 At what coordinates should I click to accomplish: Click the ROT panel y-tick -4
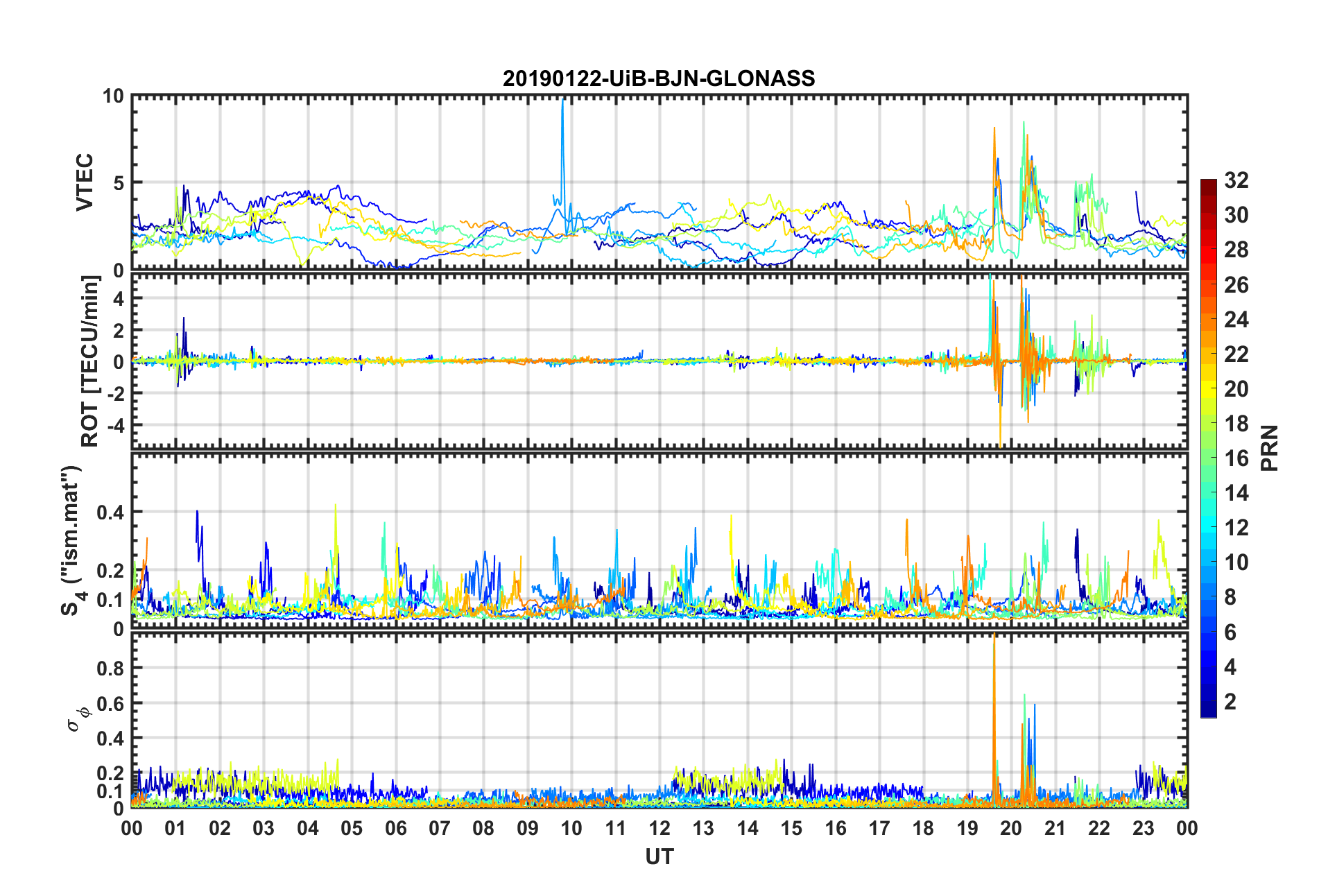[114, 424]
